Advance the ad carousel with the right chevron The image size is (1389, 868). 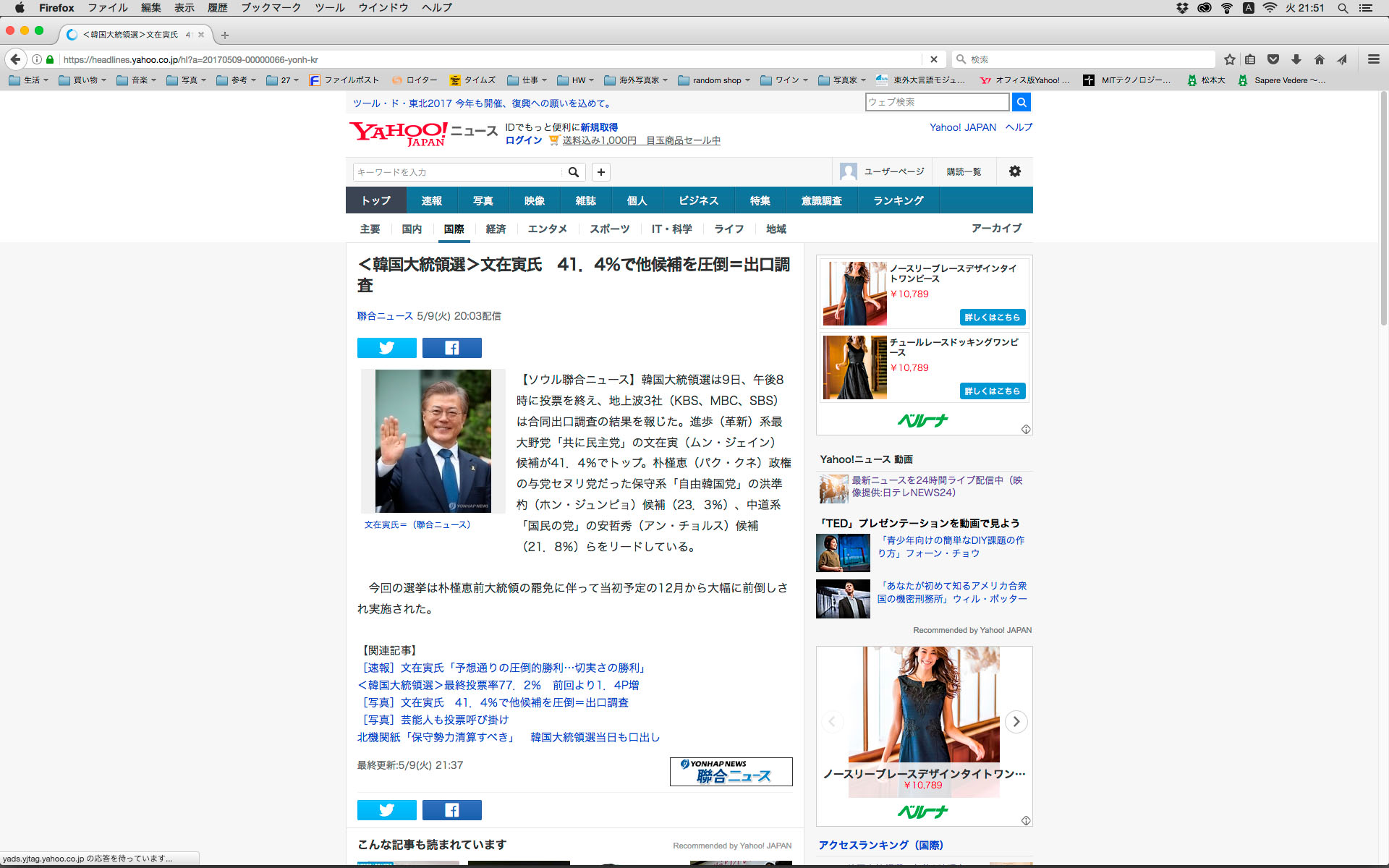[x=1016, y=721]
